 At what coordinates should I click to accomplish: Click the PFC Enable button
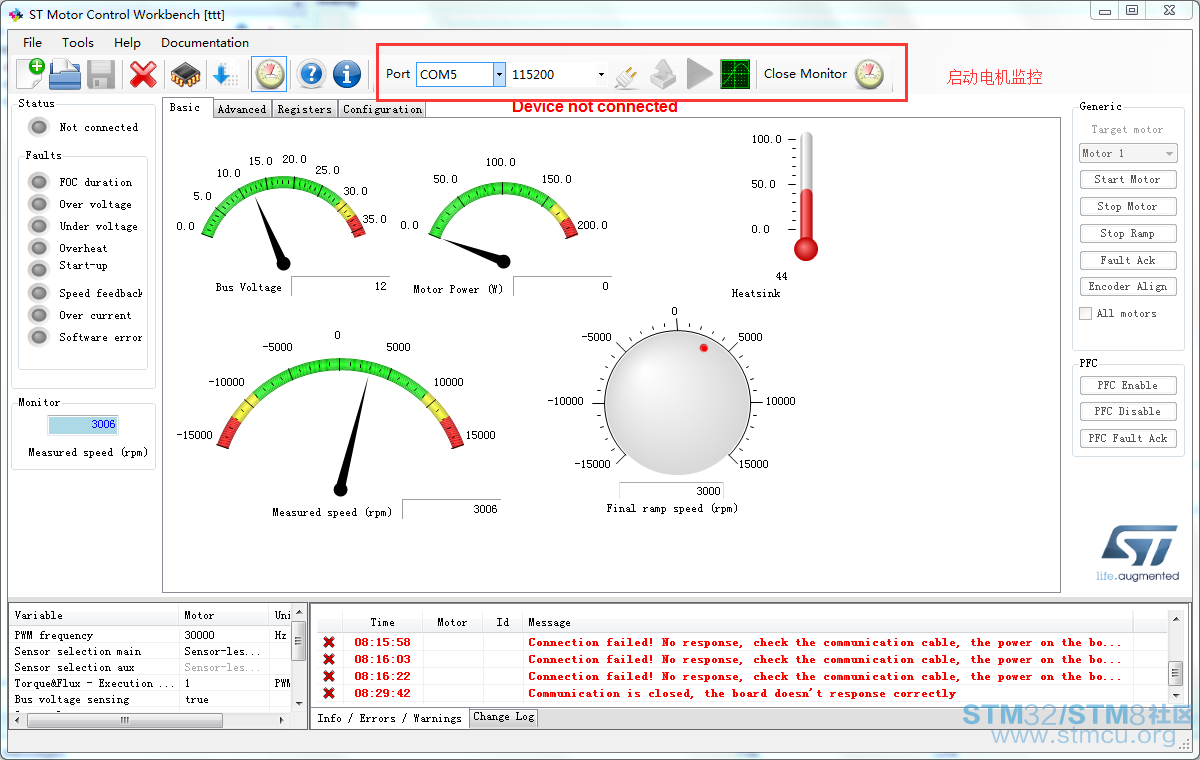click(x=1128, y=385)
